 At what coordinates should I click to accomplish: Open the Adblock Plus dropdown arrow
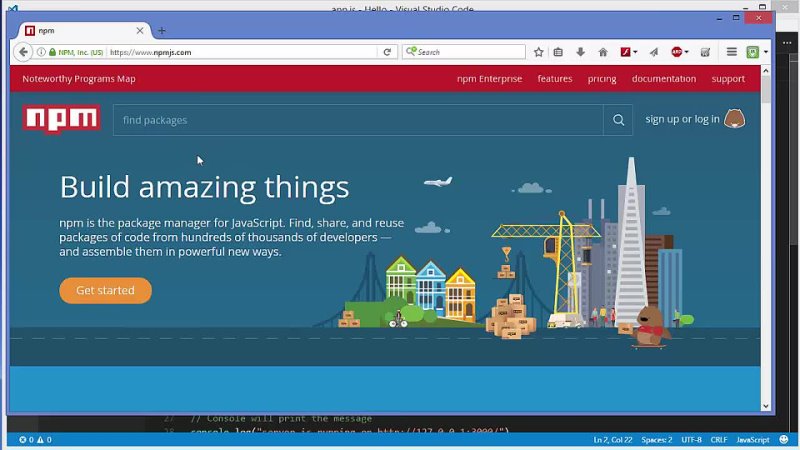coord(687,52)
